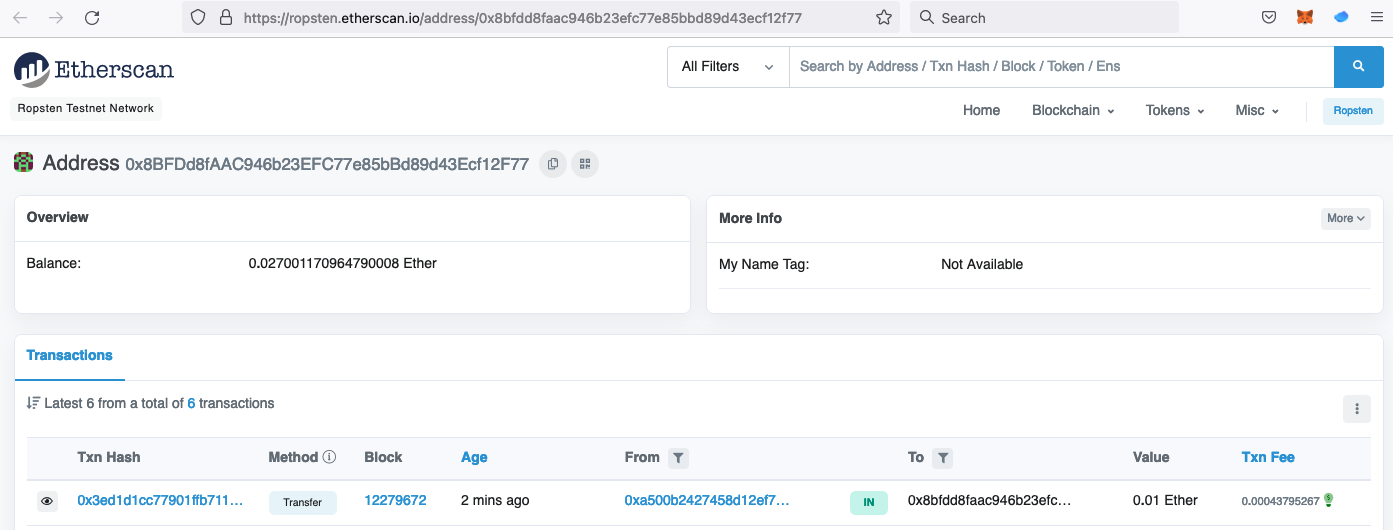The height and width of the screenshot is (530, 1393).
Task: Click the Ropsten network button
Action: [x=1353, y=111]
